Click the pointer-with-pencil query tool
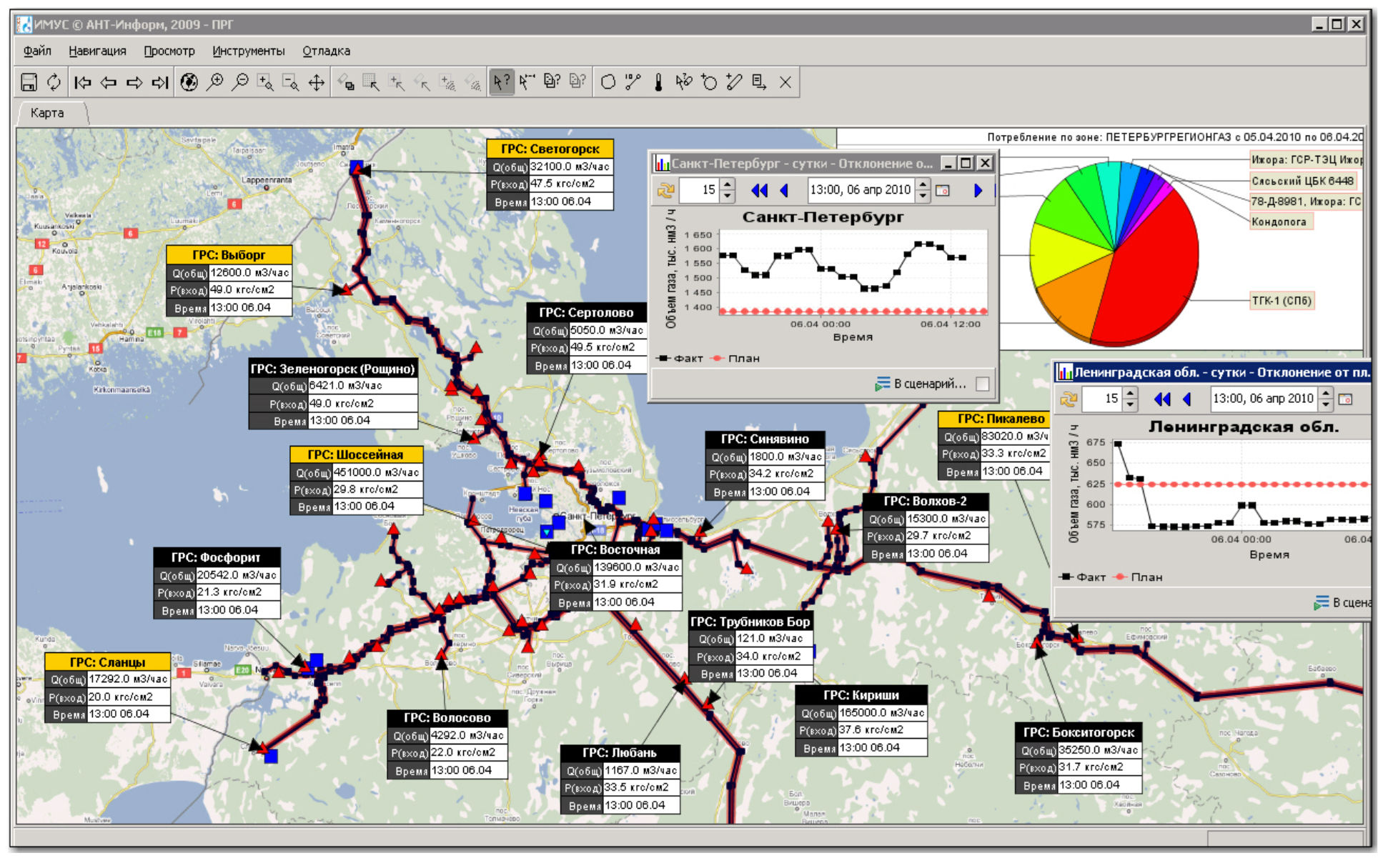The height and width of the screenshot is (868, 1393). tap(684, 83)
